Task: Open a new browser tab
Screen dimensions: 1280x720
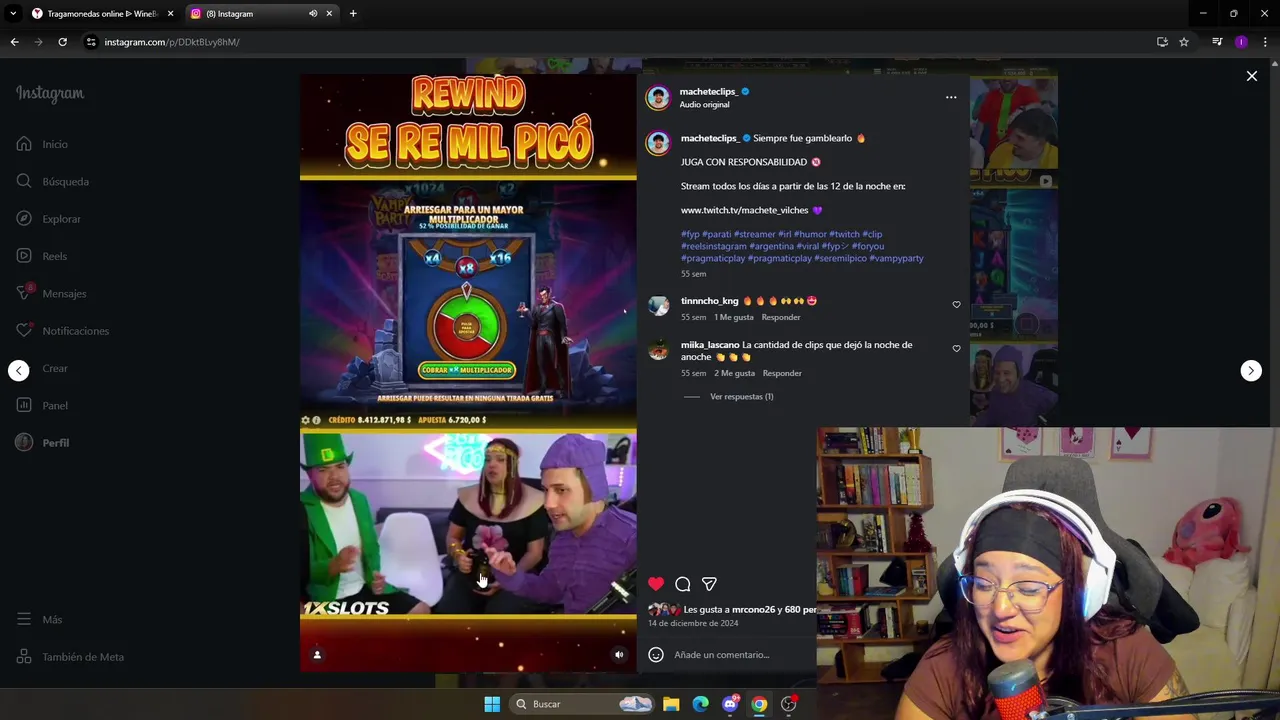Action: [x=353, y=14]
